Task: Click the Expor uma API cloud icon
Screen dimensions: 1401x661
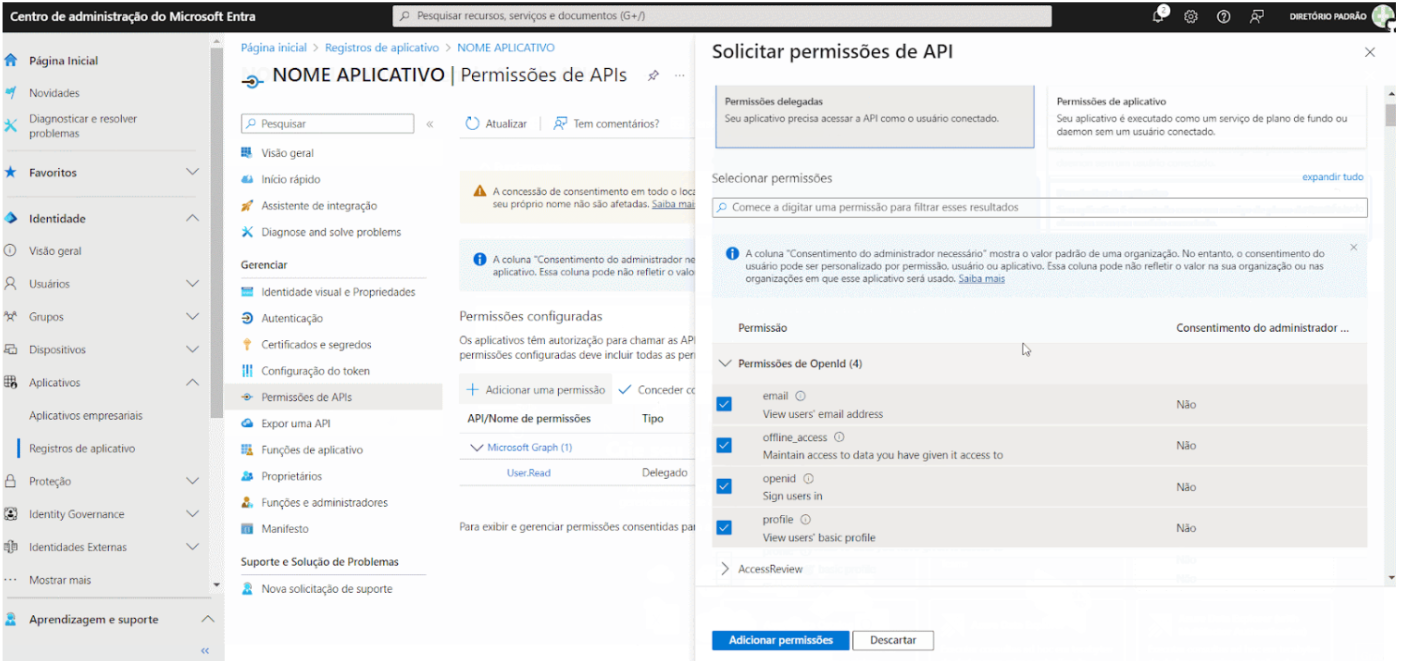Action: [247, 423]
